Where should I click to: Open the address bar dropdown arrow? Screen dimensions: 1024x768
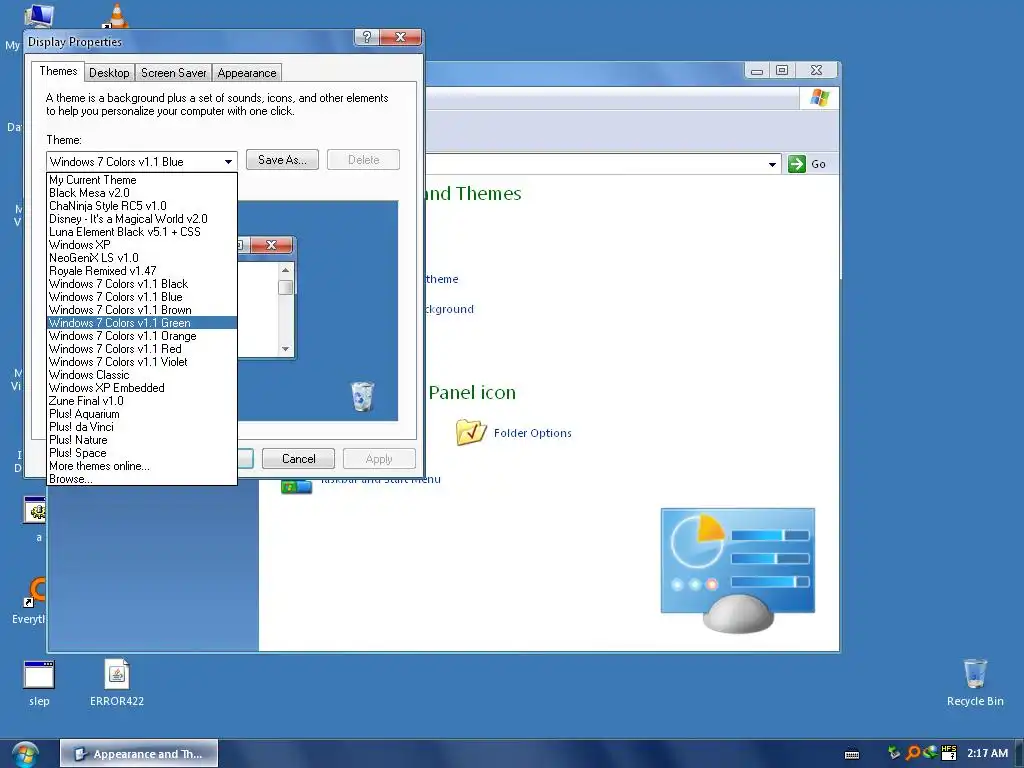tap(773, 164)
